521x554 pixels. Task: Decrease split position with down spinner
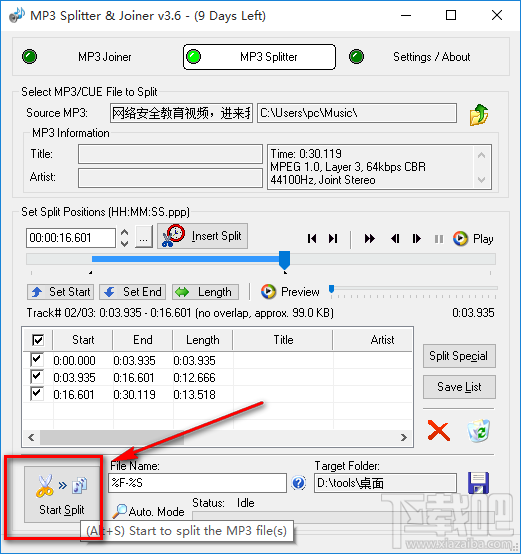124,243
